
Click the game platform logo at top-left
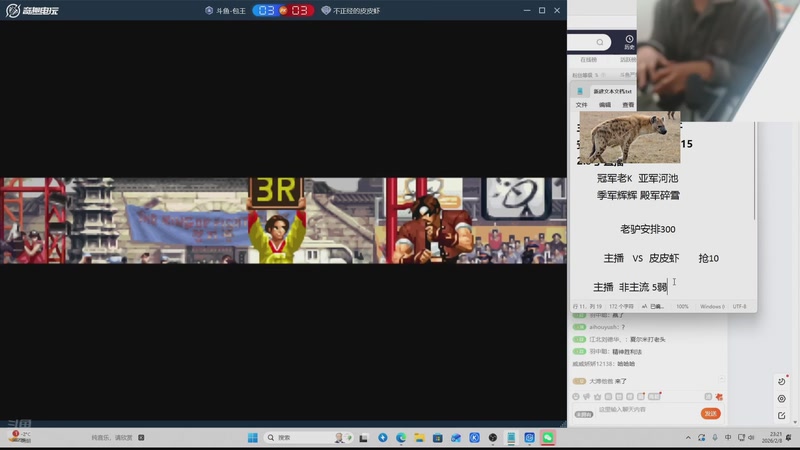tap(32, 10)
